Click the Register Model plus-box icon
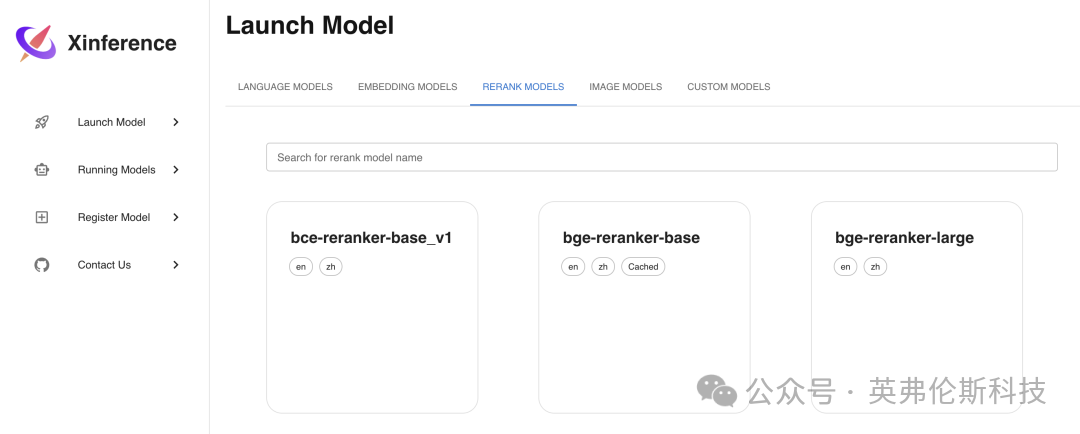 (42, 217)
